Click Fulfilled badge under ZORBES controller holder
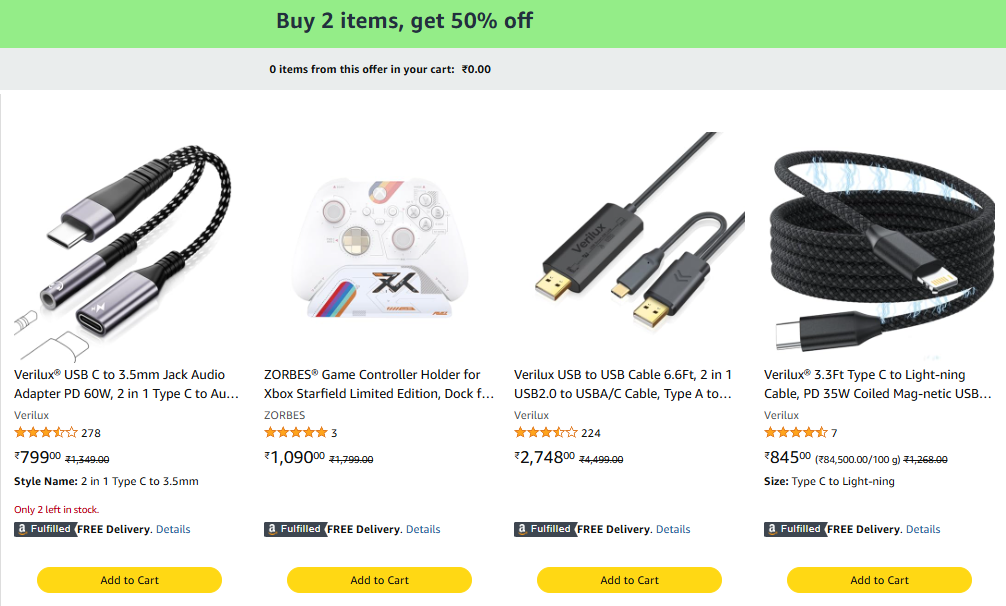 click(295, 529)
